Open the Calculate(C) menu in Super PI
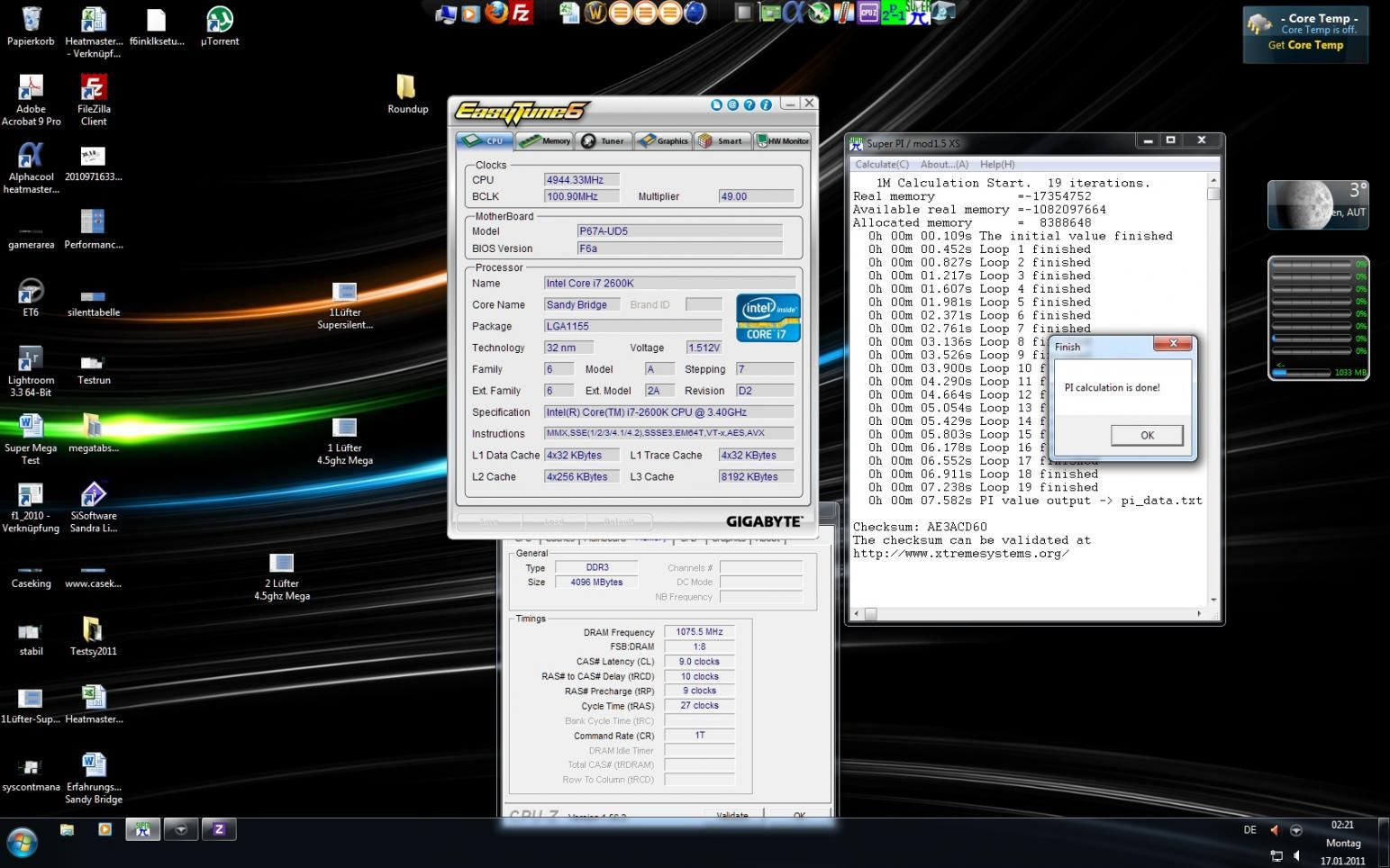 (881, 165)
